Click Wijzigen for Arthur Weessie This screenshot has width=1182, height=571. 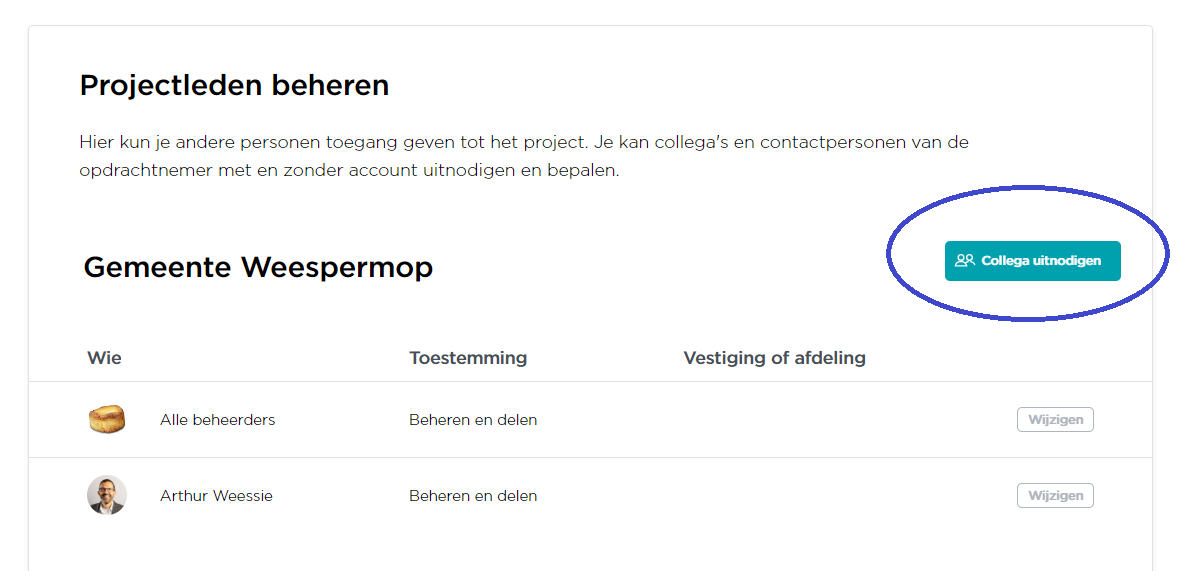coord(1055,496)
